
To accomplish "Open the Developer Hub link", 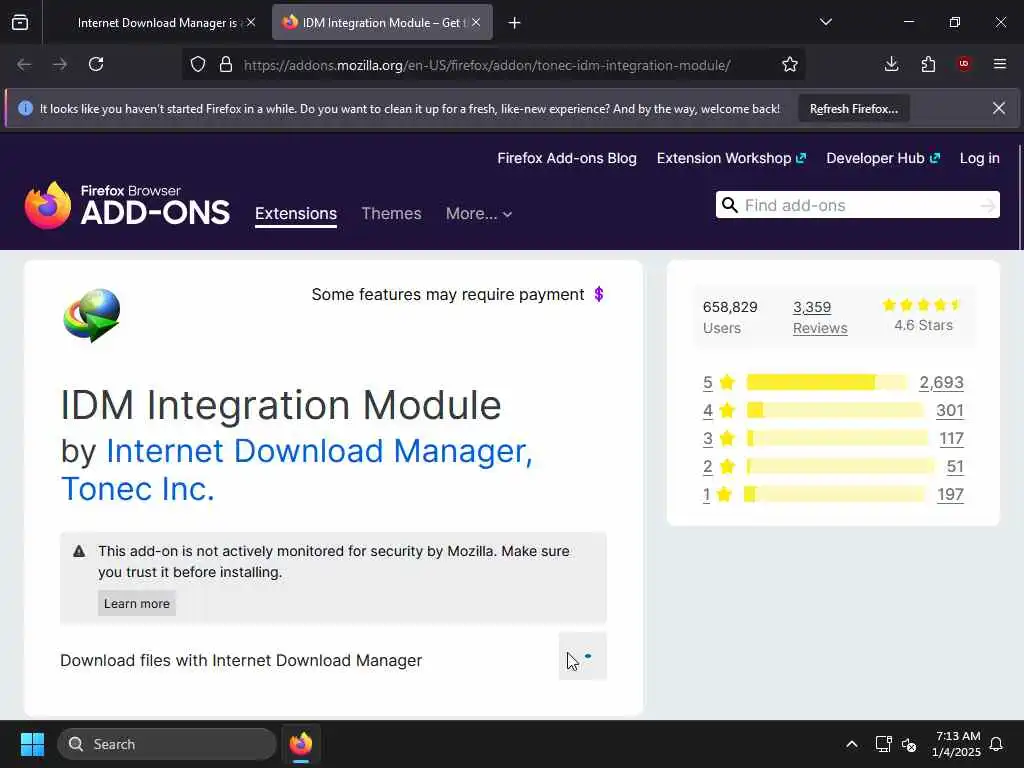I will coord(883,158).
